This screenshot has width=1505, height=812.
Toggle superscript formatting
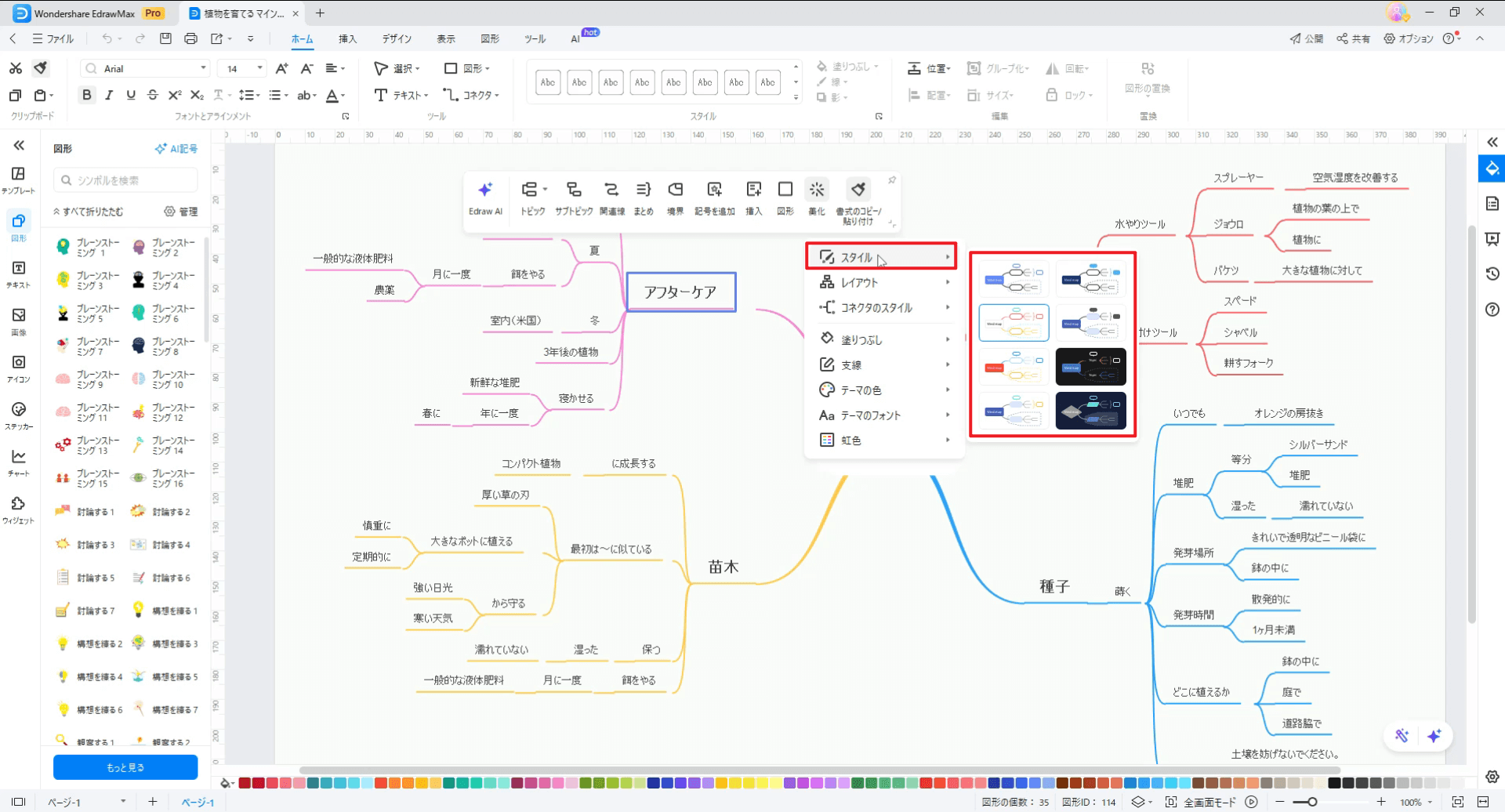tap(175, 95)
